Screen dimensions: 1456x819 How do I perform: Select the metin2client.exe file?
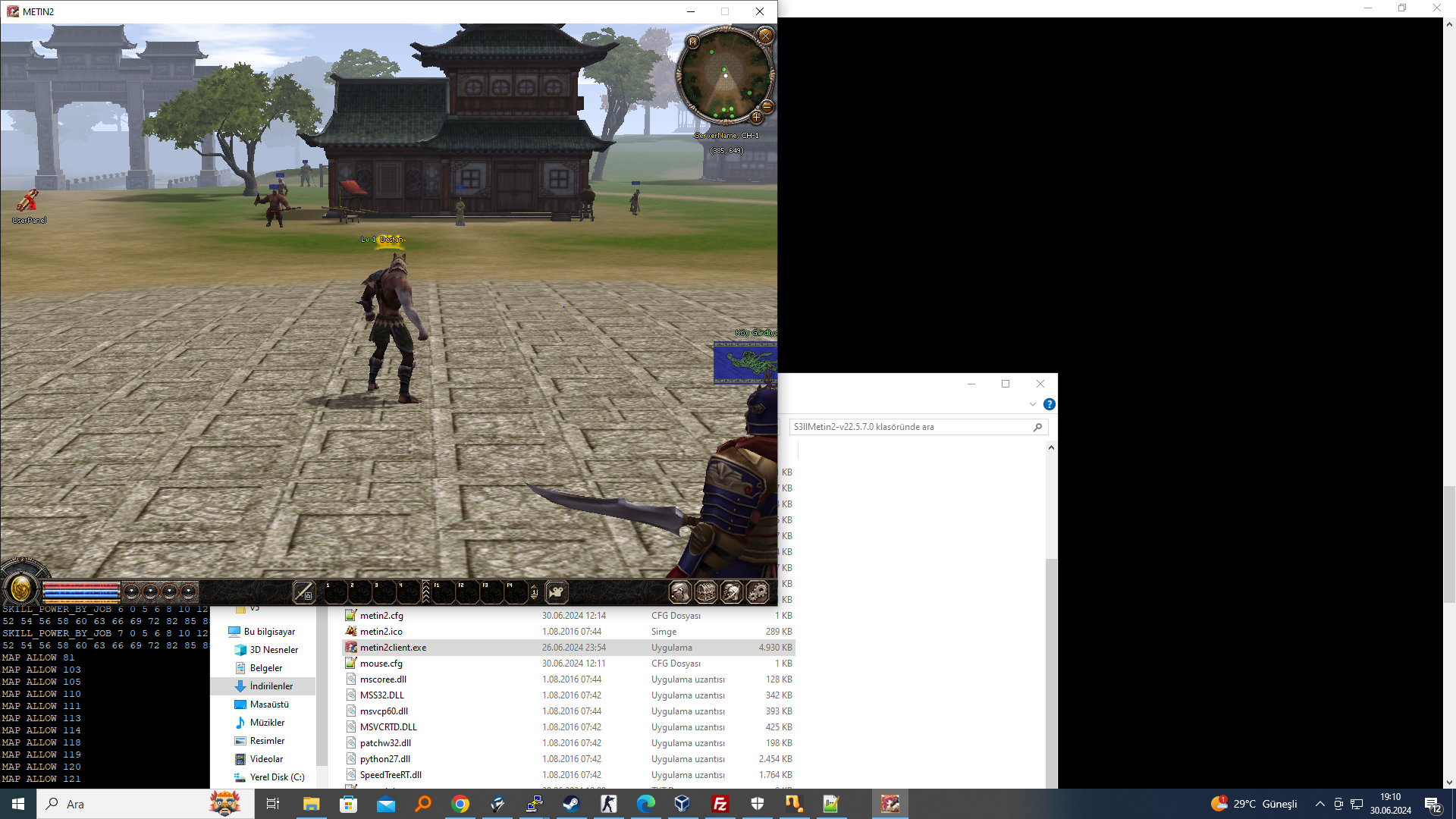pyautogui.click(x=393, y=648)
